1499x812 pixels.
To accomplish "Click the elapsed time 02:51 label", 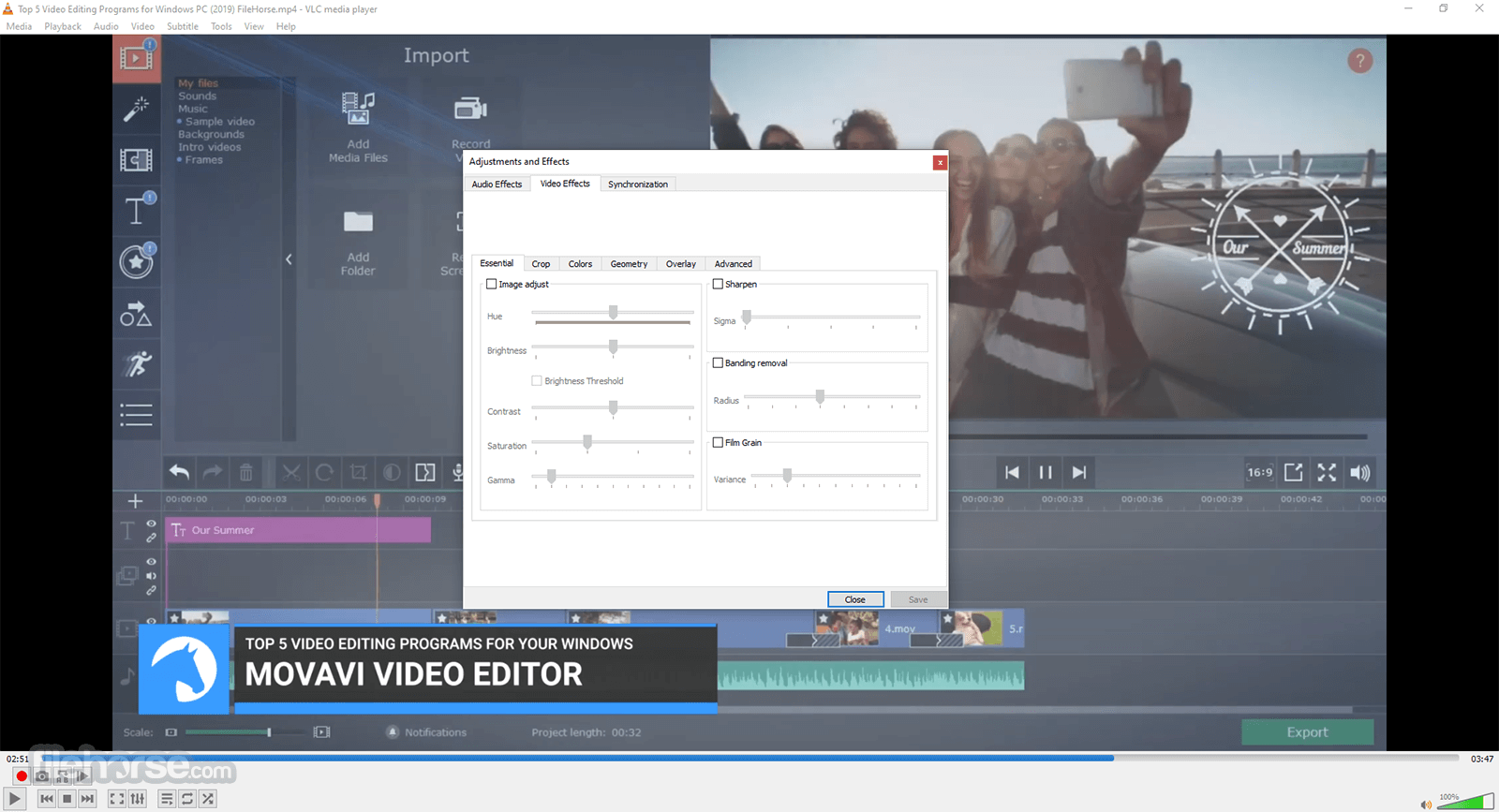I will click(17, 759).
